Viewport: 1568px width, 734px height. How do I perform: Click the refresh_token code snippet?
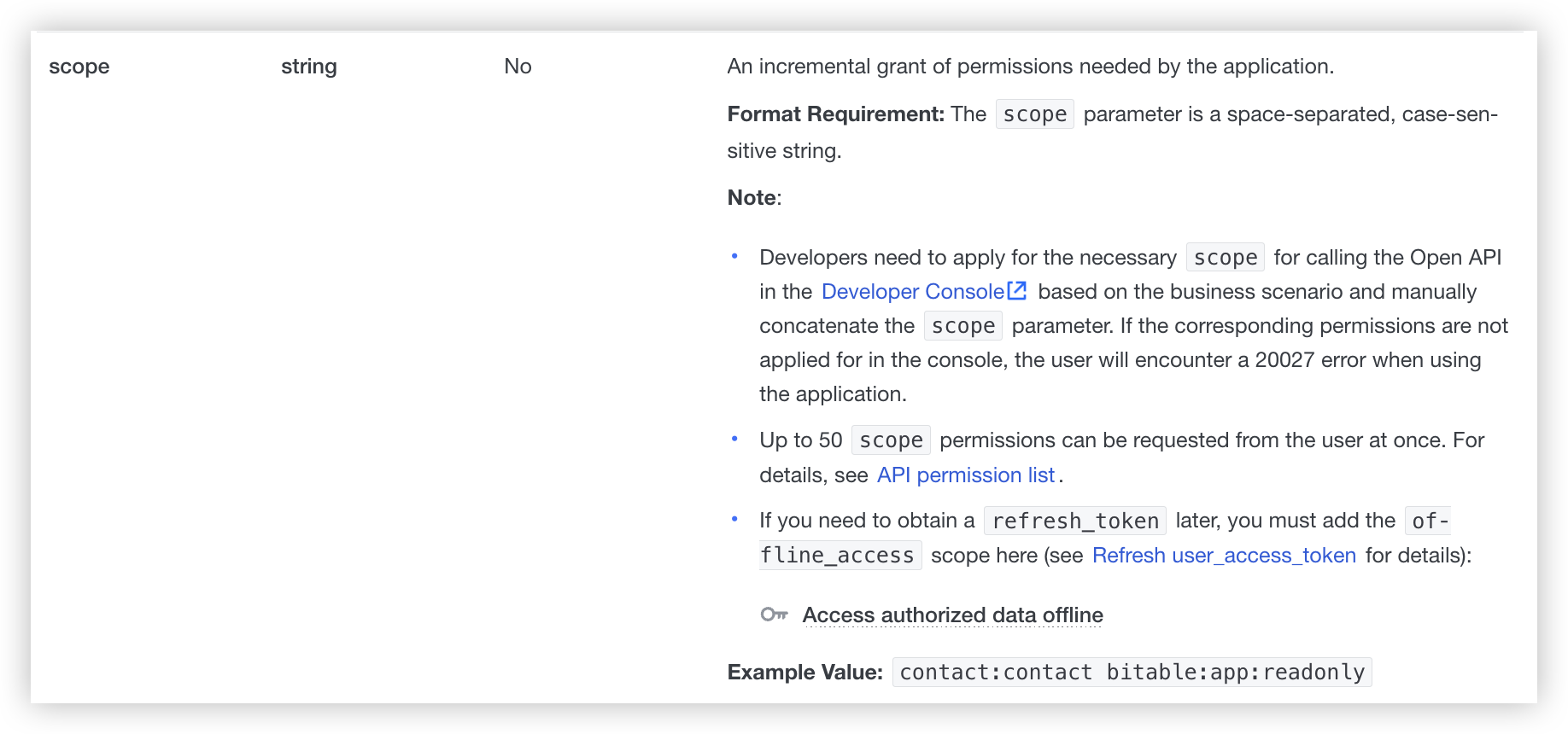(x=1075, y=521)
